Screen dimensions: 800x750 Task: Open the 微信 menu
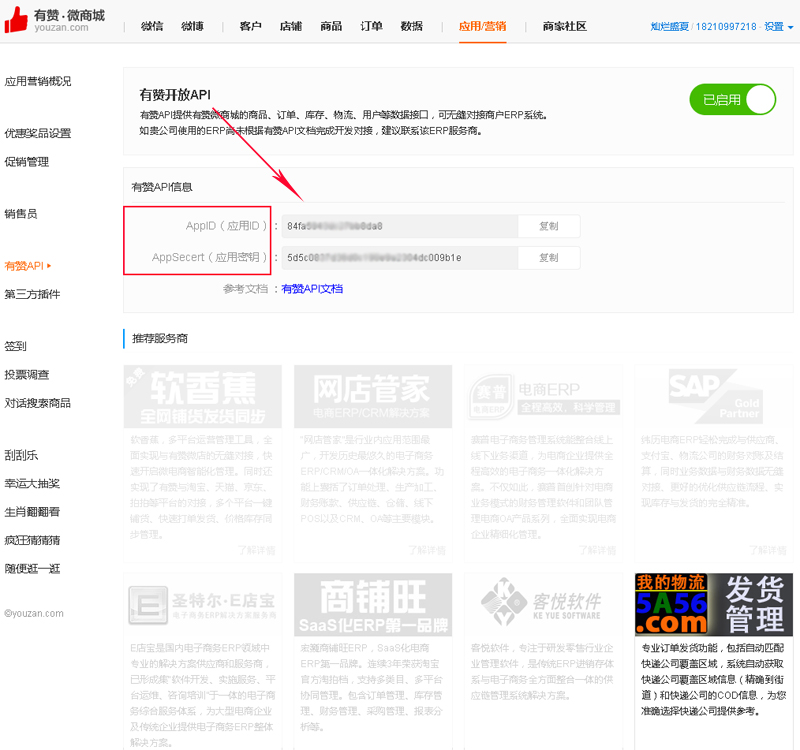coord(152,26)
